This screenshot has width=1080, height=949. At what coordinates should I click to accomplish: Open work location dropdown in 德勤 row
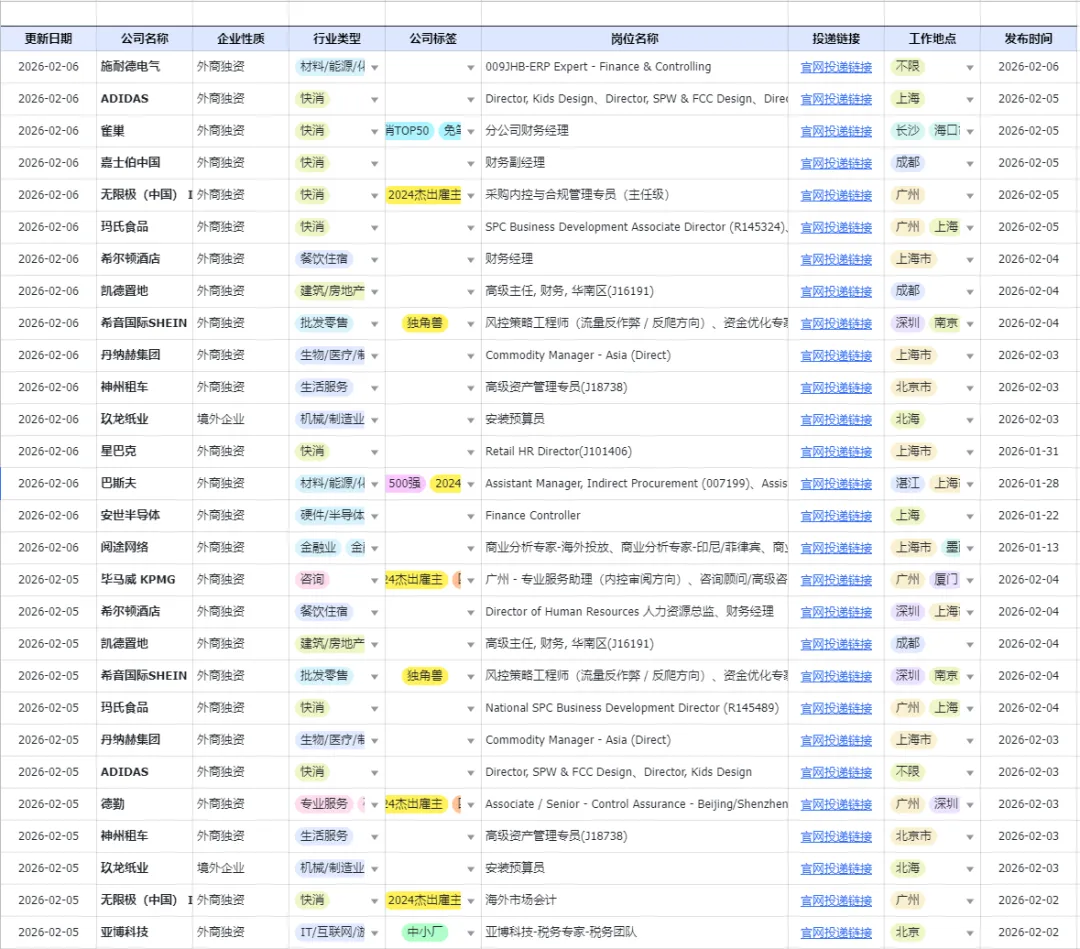point(970,805)
